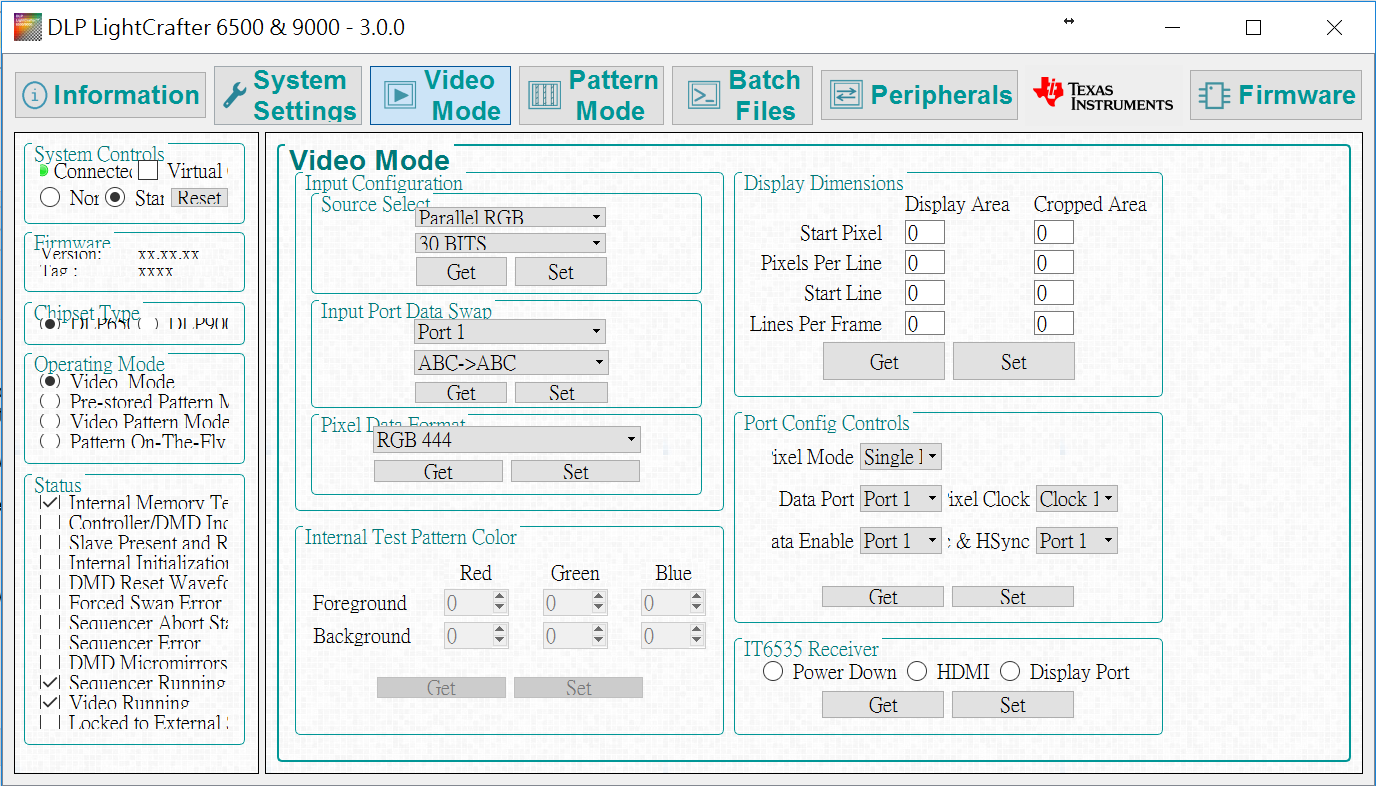Click the Information tab info icon

tap(35, 95)
